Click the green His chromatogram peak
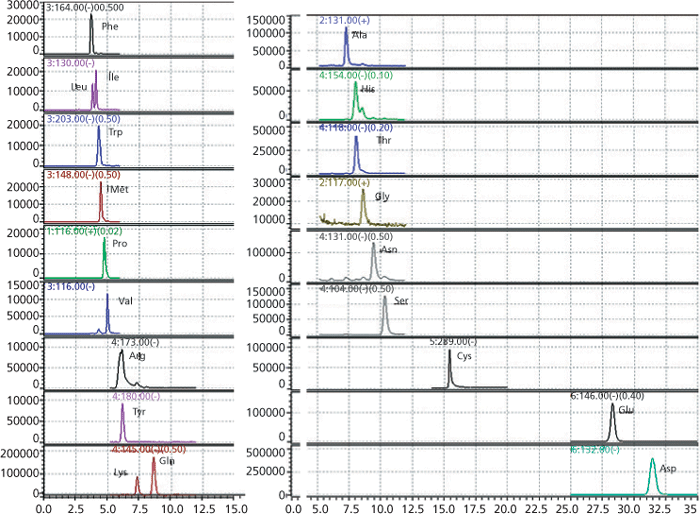This screenshot has height=515, width=700. pyautogui.click(x=356, y=100)
